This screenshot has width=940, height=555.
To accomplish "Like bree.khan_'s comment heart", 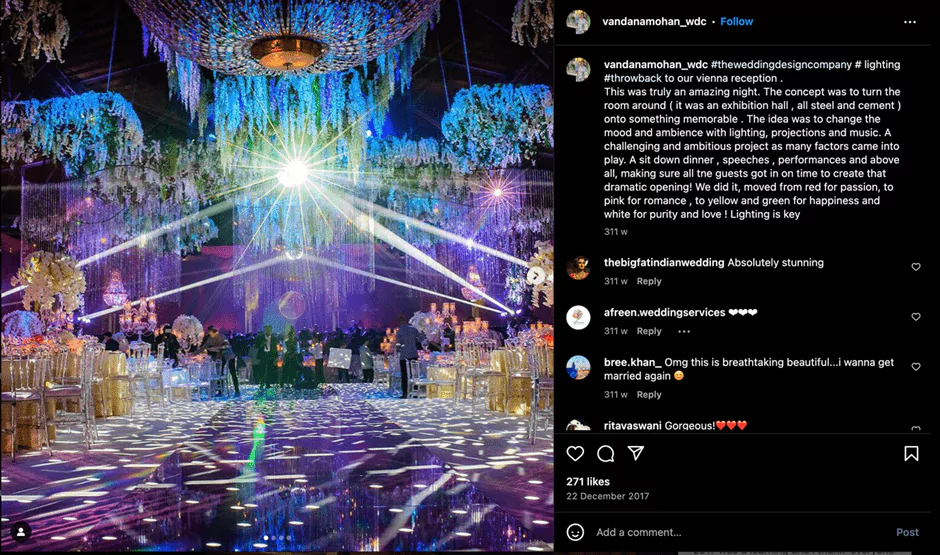I will click(x=915, y=366).
